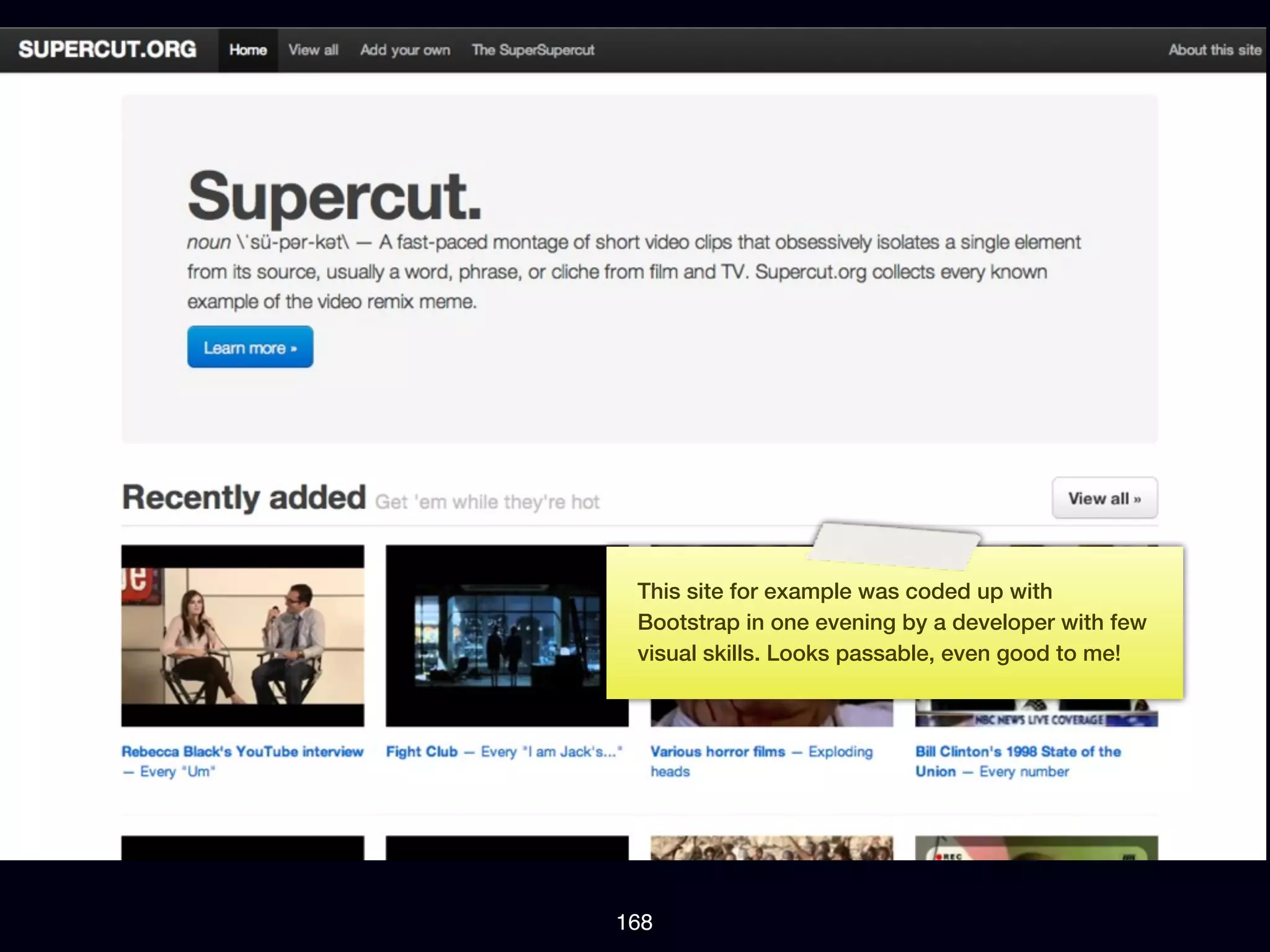Click Fight Club Every I am Jack's link
The height and width of the screenshot is (952, 1270).
coord(504,752)
